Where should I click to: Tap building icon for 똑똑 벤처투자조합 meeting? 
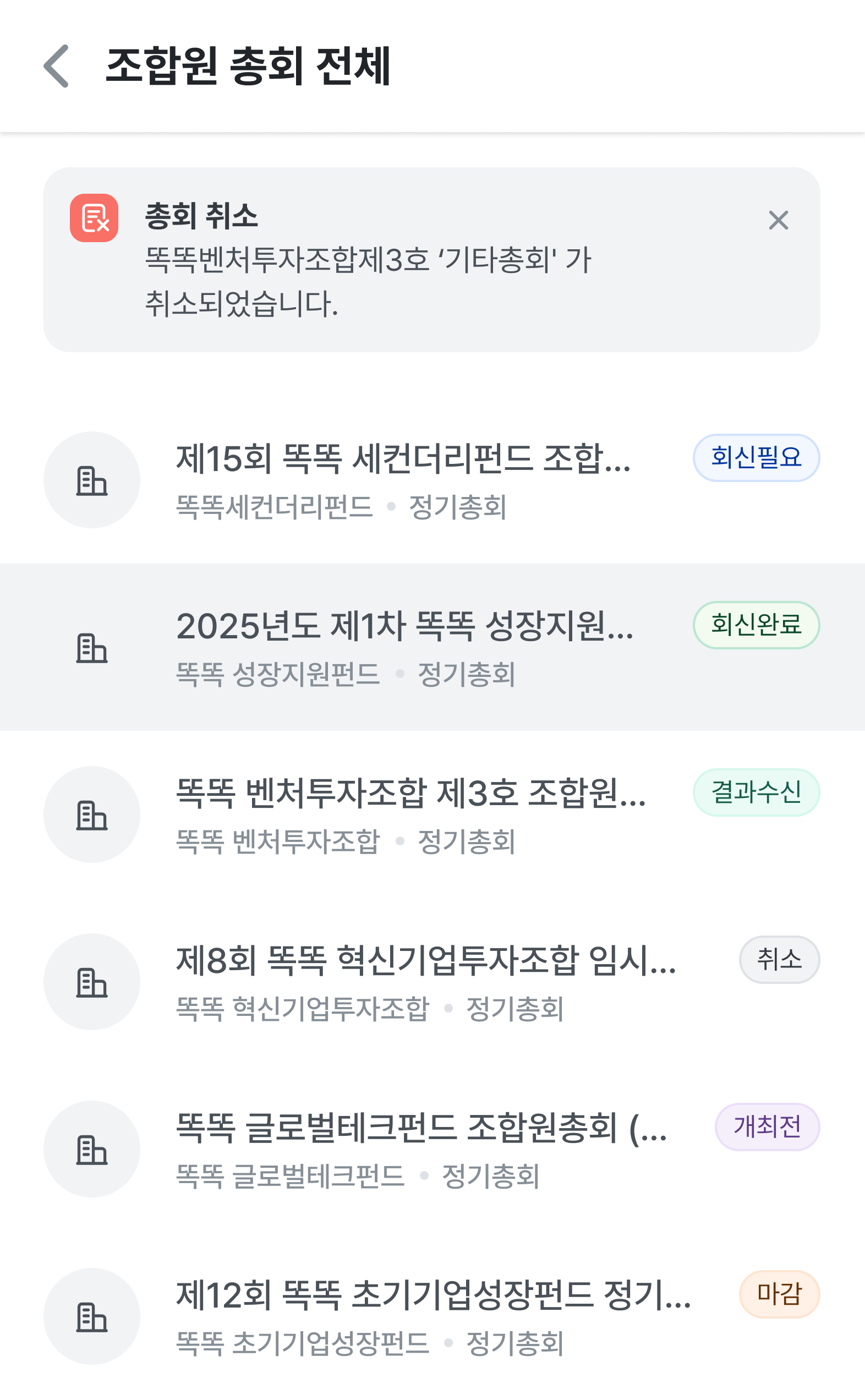(x=92, y=814)
